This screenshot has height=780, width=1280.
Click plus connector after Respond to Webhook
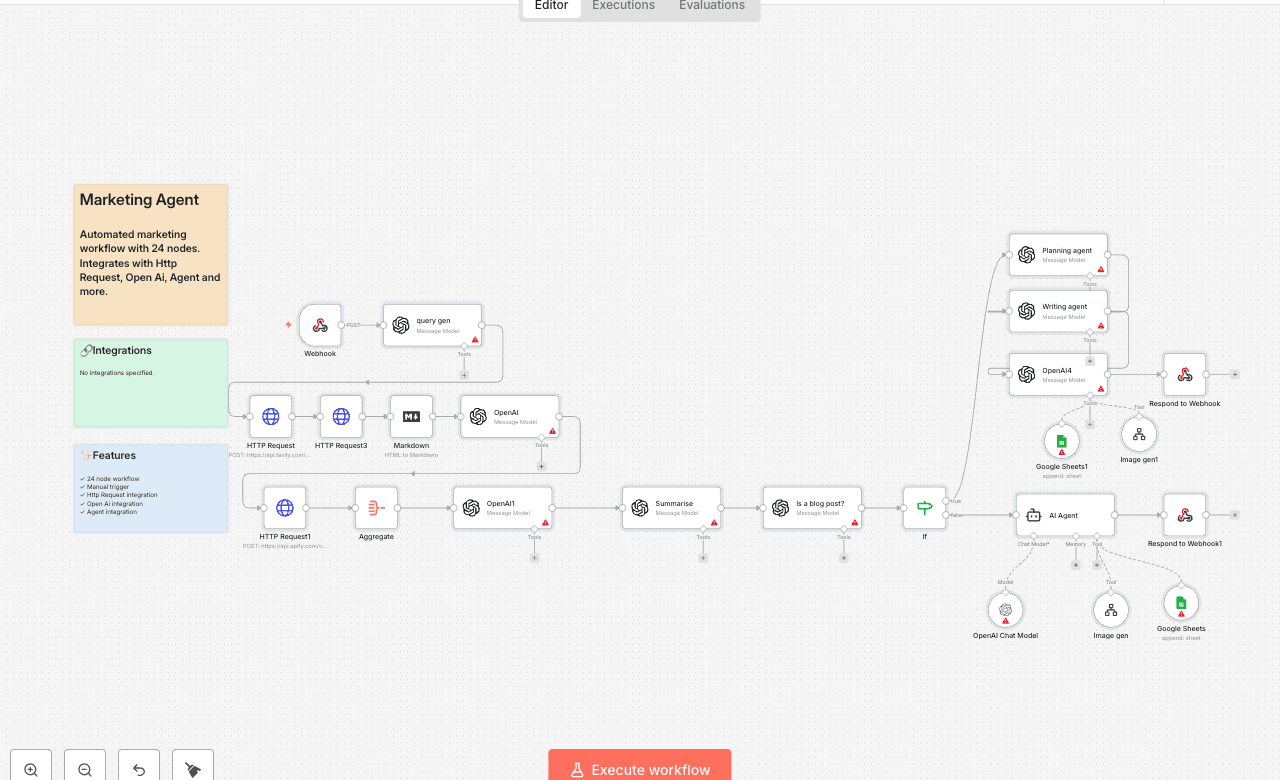point(1235,374)
